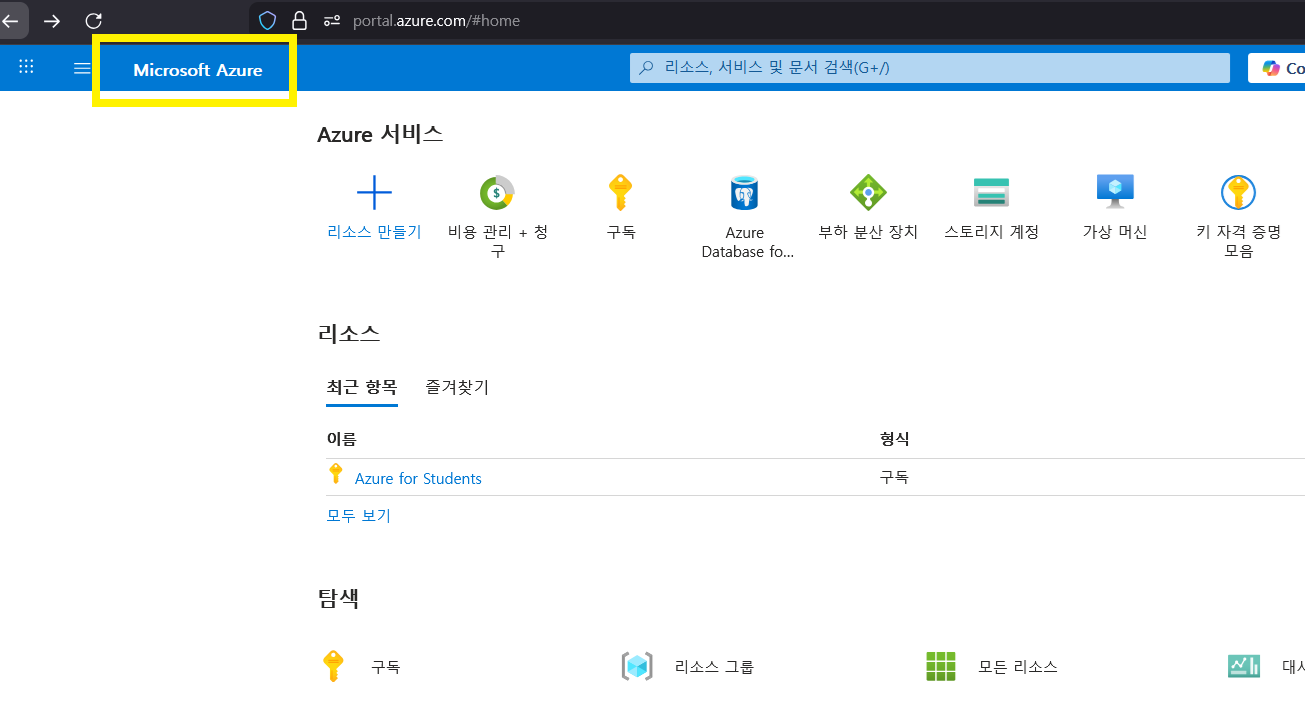Image resolution: width=1305 pixels, height=716 pixels.
Task: Click the browser back arrow
Action: click(12, 20)
